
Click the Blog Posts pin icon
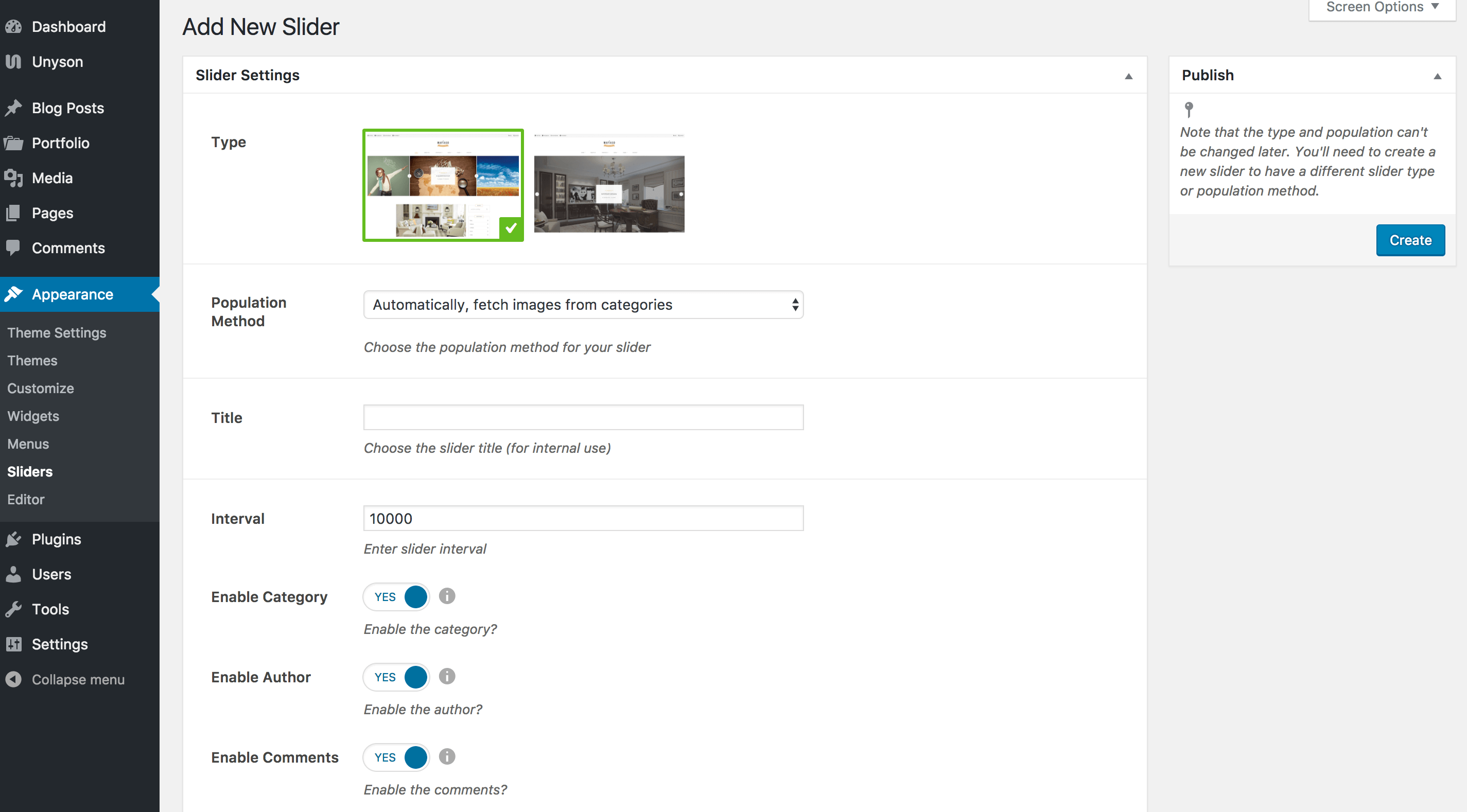14,108
